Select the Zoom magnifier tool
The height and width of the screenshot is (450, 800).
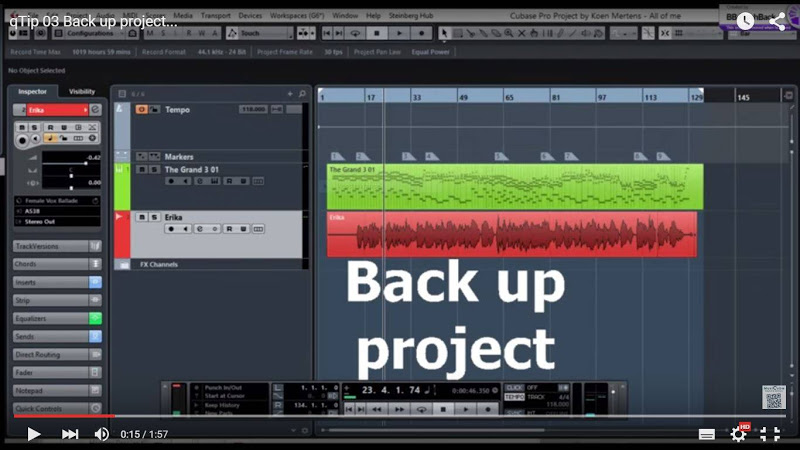point(509,33)
